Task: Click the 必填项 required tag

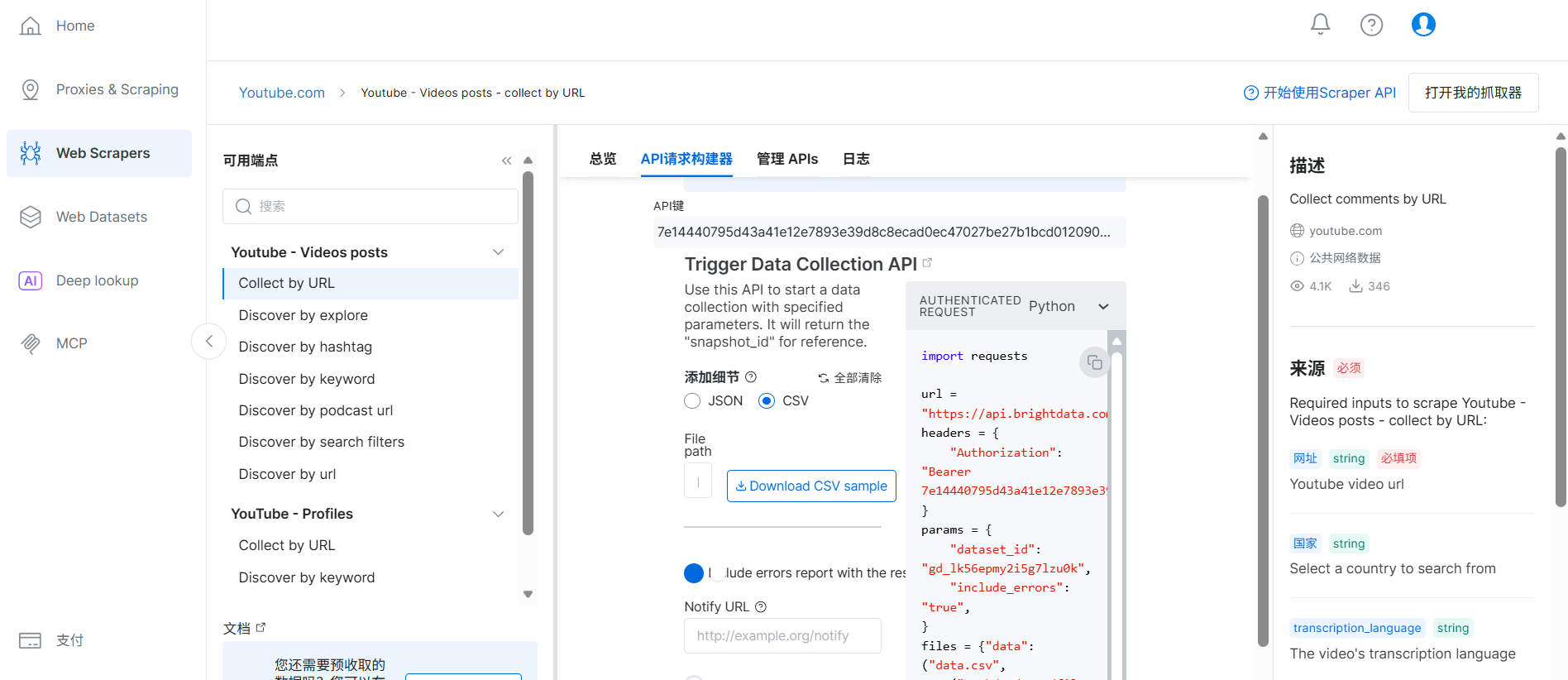Action: (1398, 458)
